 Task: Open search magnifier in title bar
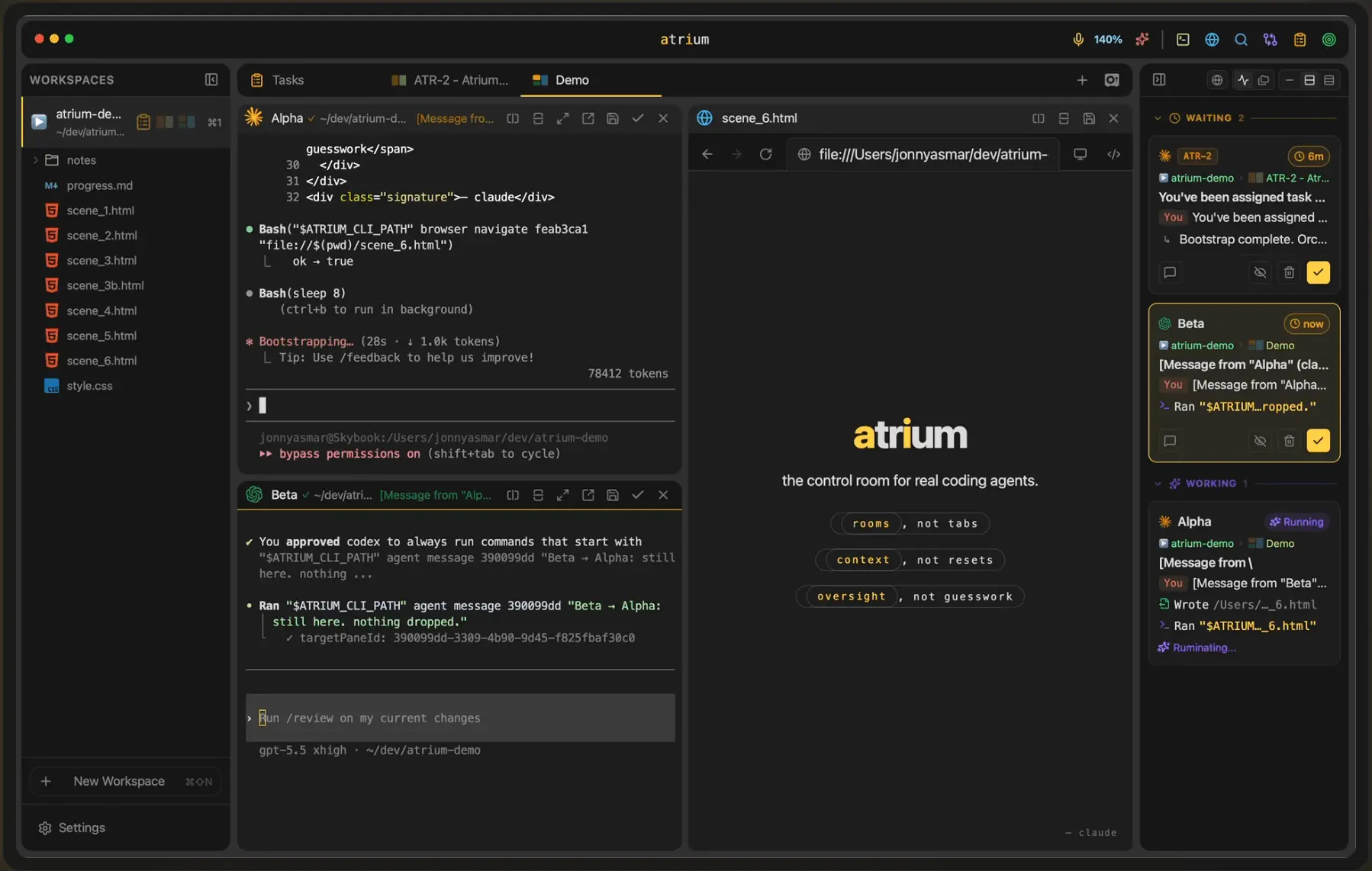point(1241,39)
